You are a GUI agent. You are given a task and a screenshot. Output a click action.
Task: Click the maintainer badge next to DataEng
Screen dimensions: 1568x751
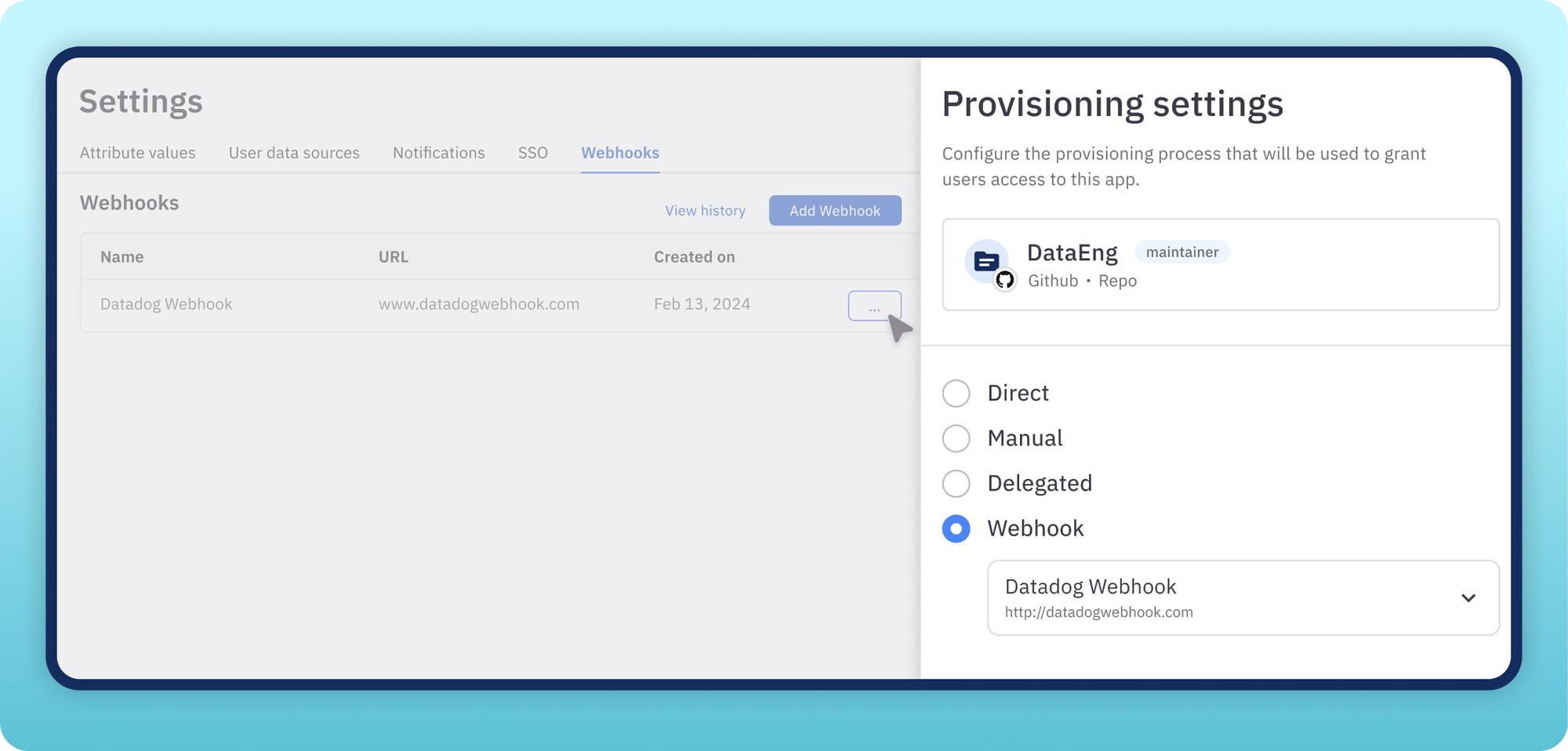(1181, 252)
